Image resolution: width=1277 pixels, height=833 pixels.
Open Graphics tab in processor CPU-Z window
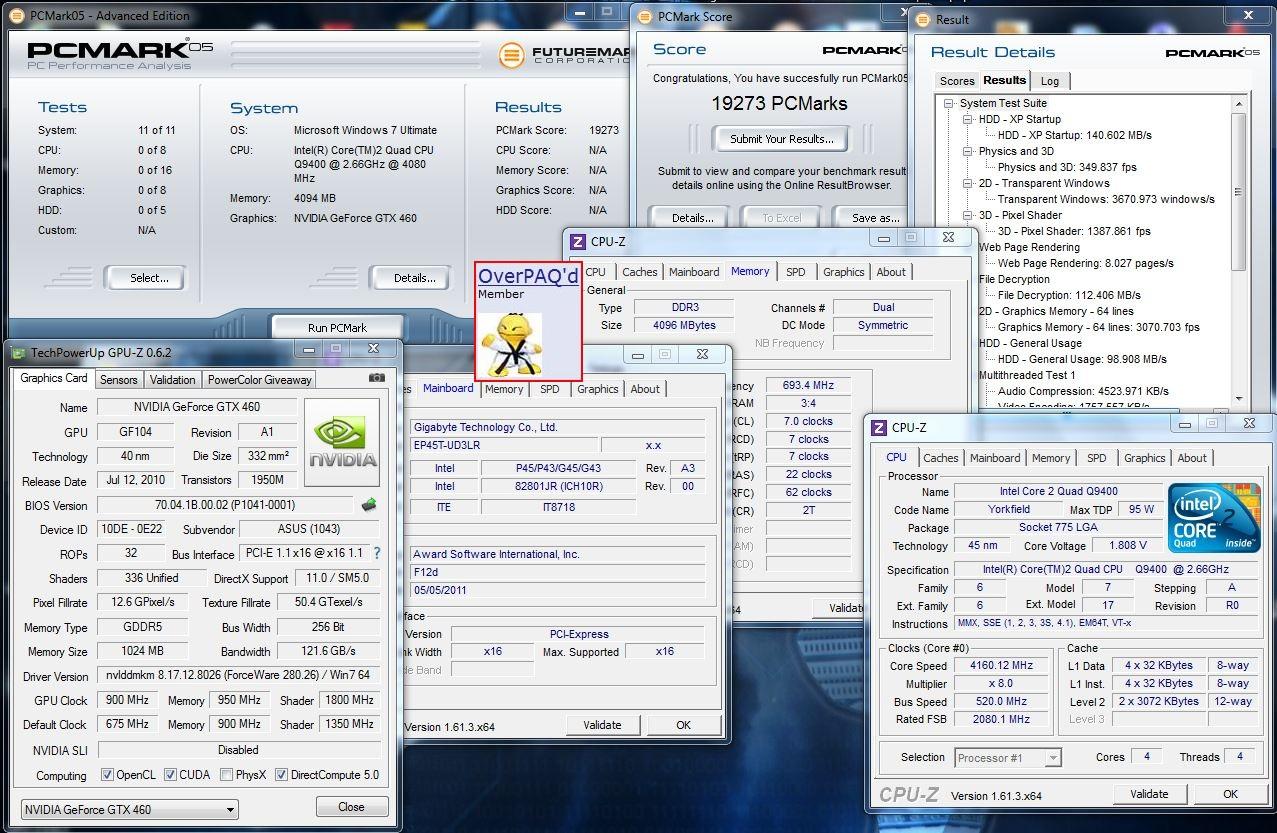1144,458
